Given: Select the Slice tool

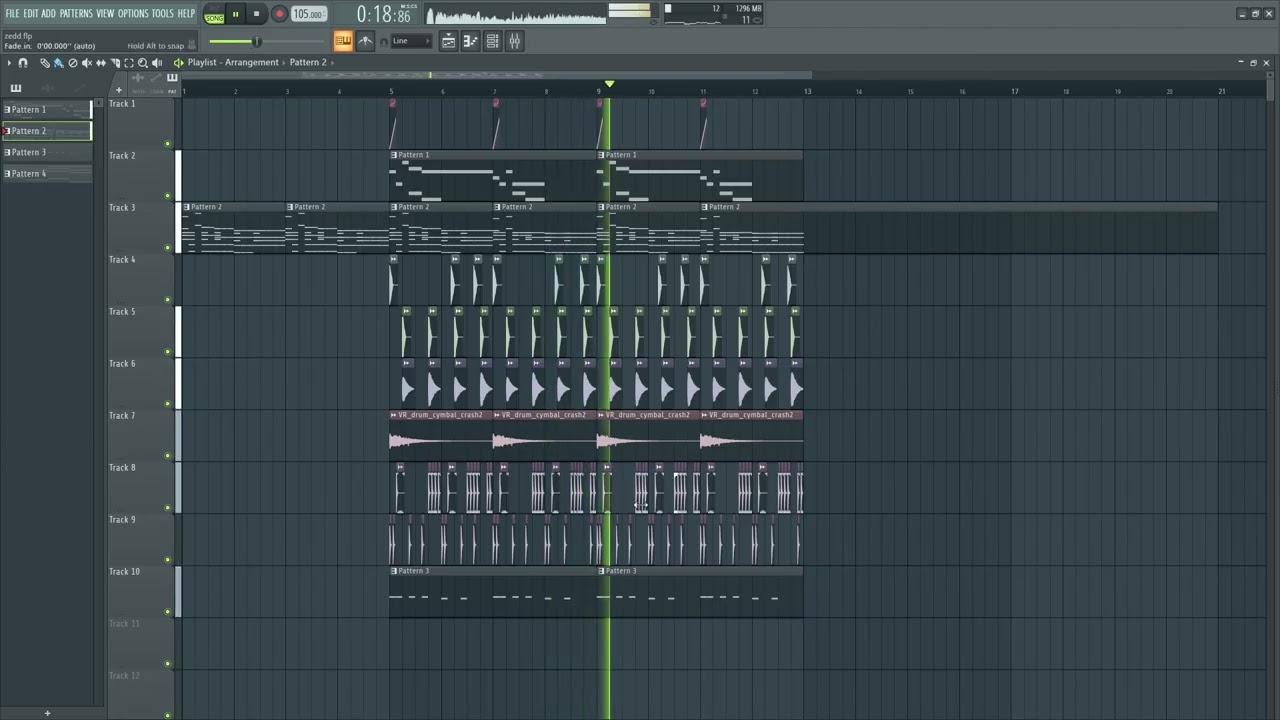Looking at the screenshot, I should click(115, 63).
